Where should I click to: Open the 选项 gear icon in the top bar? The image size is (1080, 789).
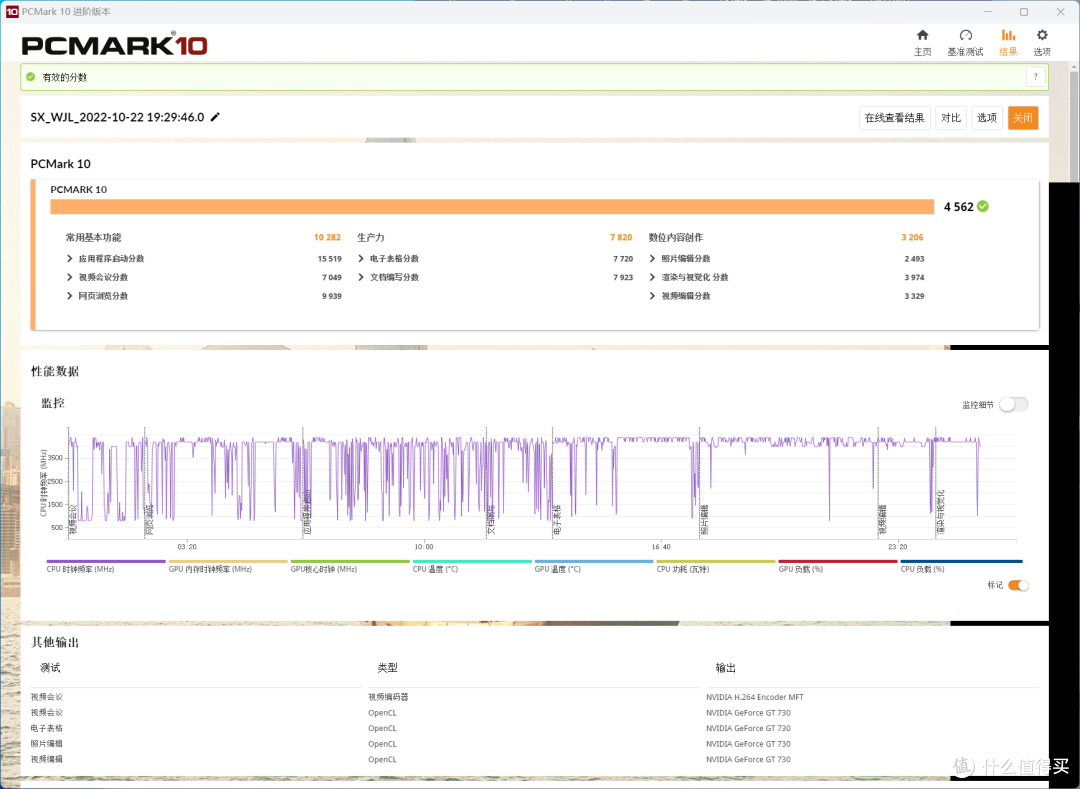pyautogui.click(x=1042, y=42)
